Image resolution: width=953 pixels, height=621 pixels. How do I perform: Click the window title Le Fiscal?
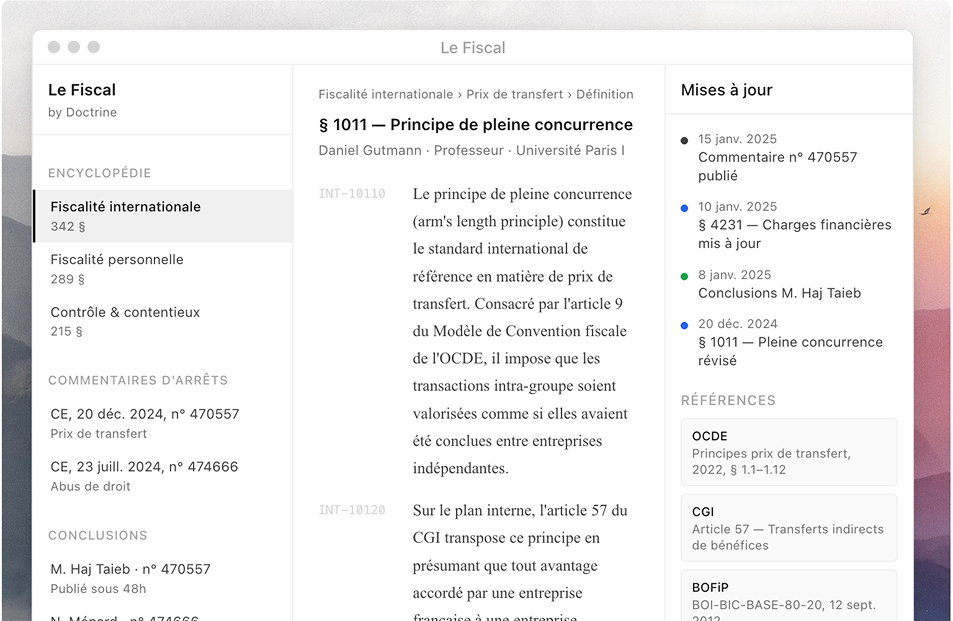tap(473, 47)
